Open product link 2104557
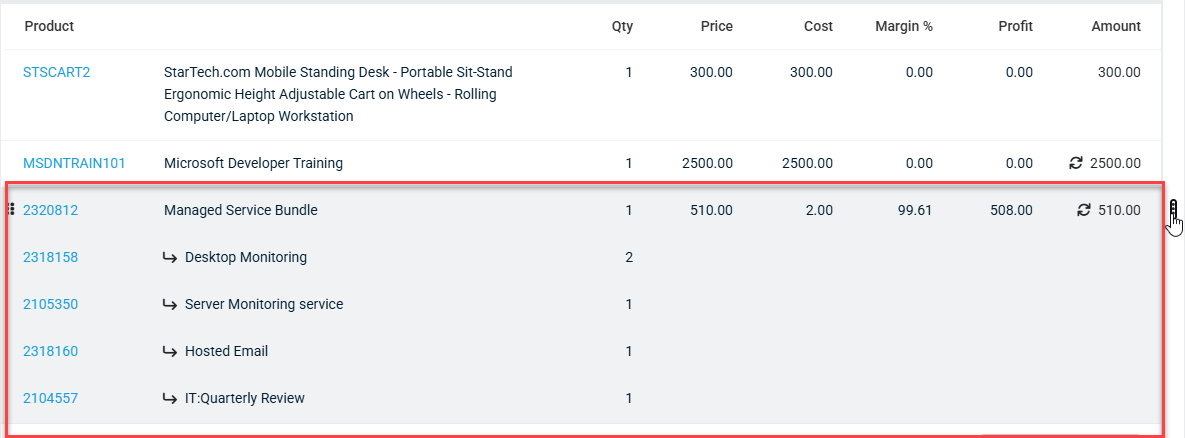The image size is (1185, 438). (51, 398)
